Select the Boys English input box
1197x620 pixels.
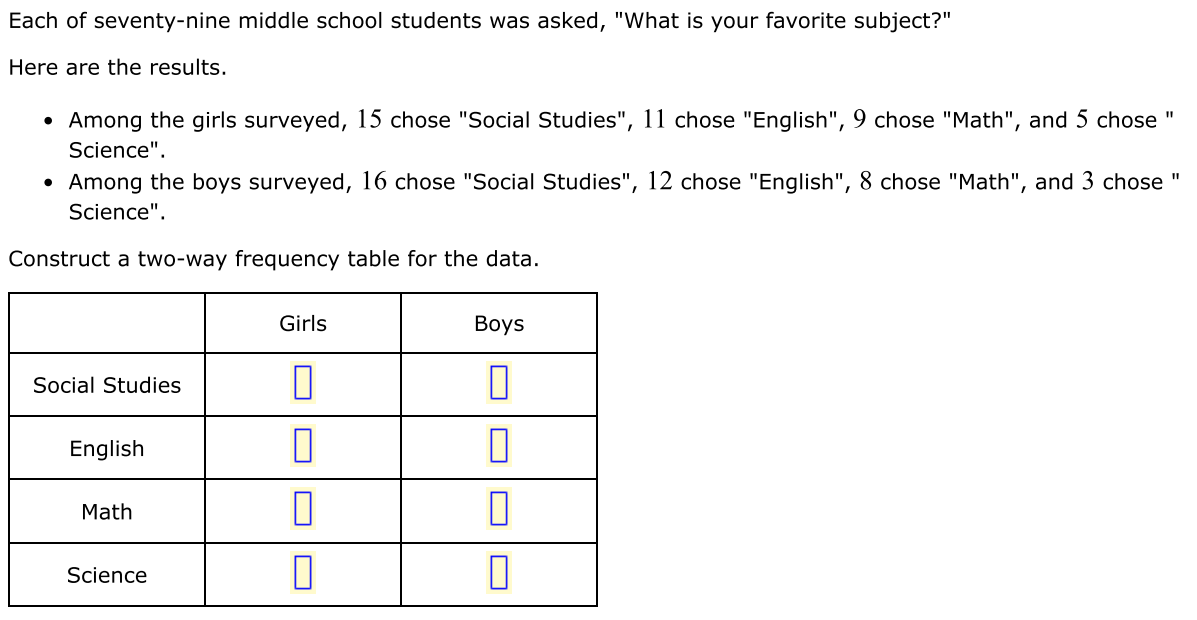pos(498,447)
